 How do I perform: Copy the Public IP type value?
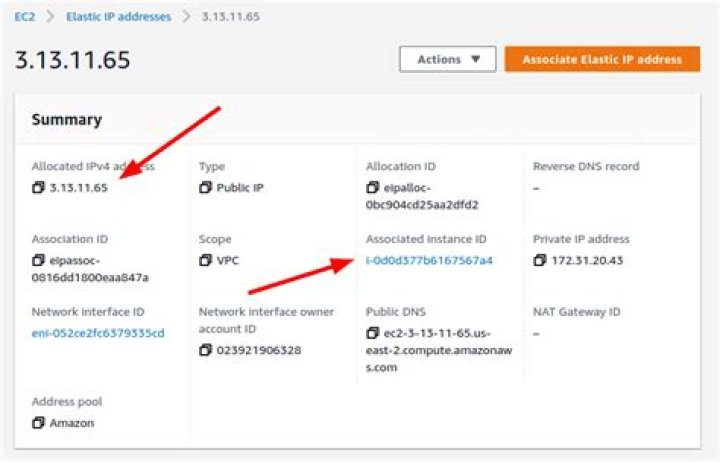[205, 187]
